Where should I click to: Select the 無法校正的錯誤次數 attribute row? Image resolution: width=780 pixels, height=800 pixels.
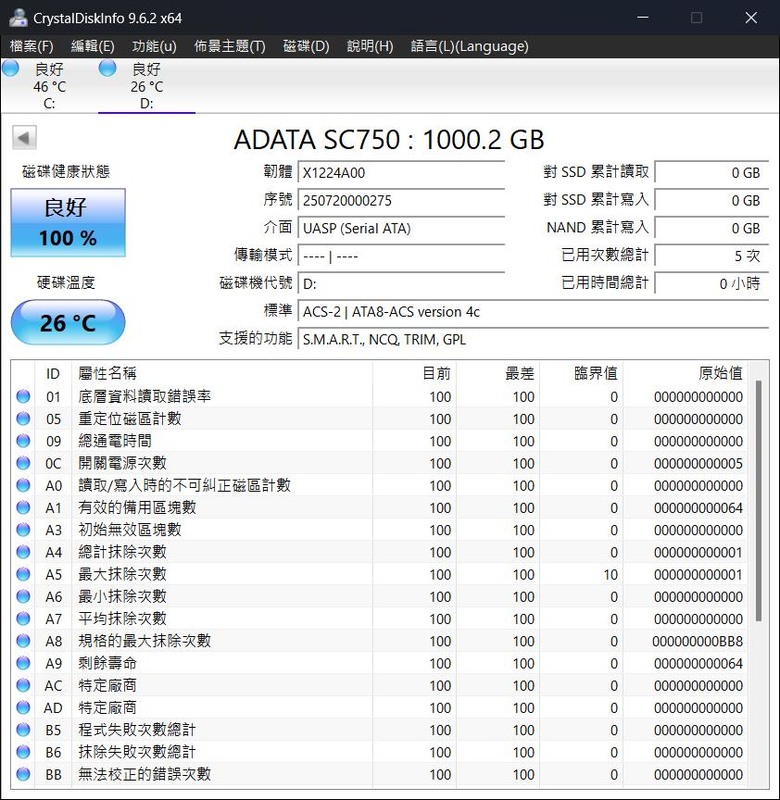pos(380,774)
